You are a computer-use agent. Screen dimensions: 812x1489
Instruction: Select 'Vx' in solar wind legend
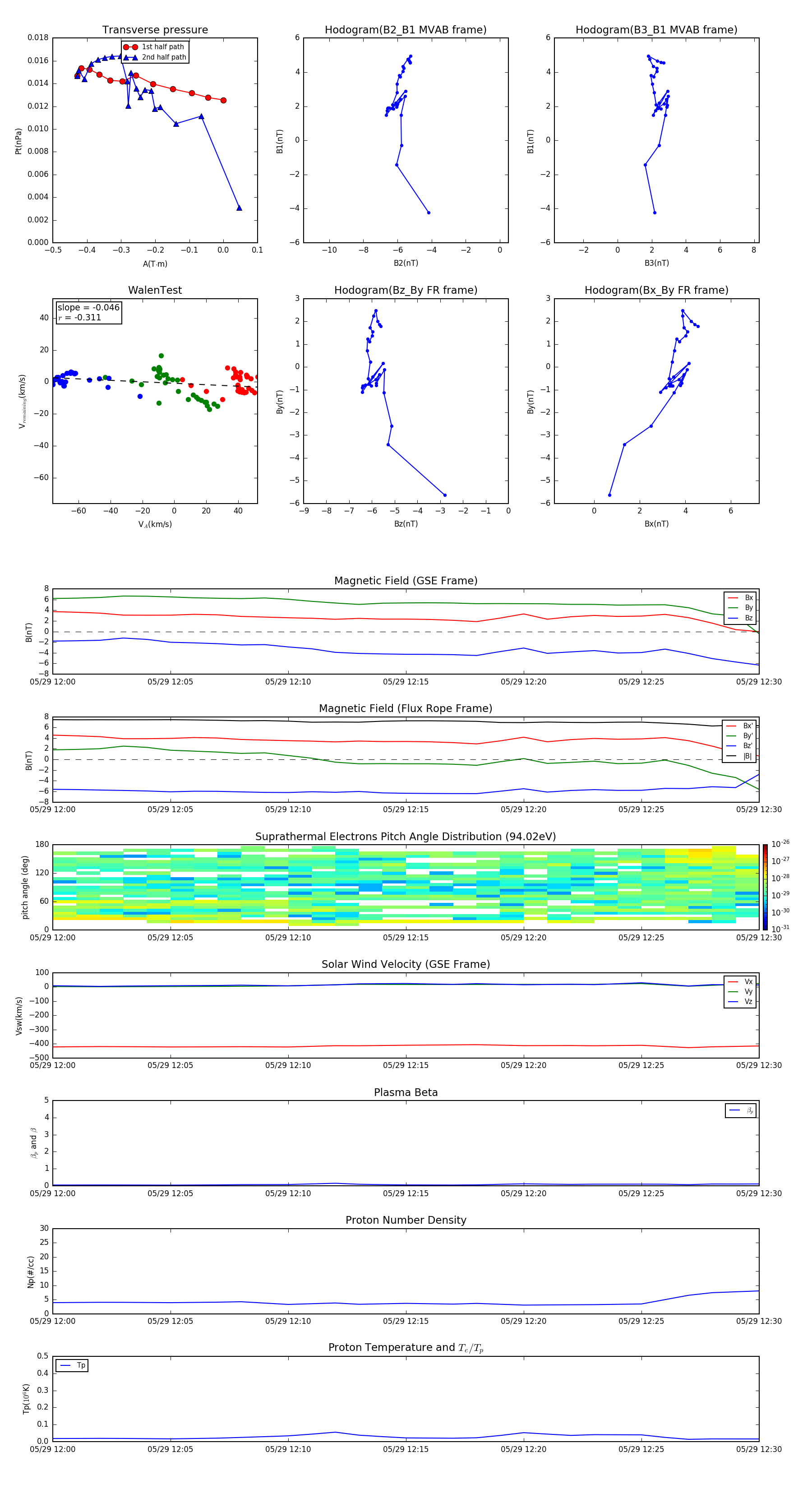click(740, 981)
